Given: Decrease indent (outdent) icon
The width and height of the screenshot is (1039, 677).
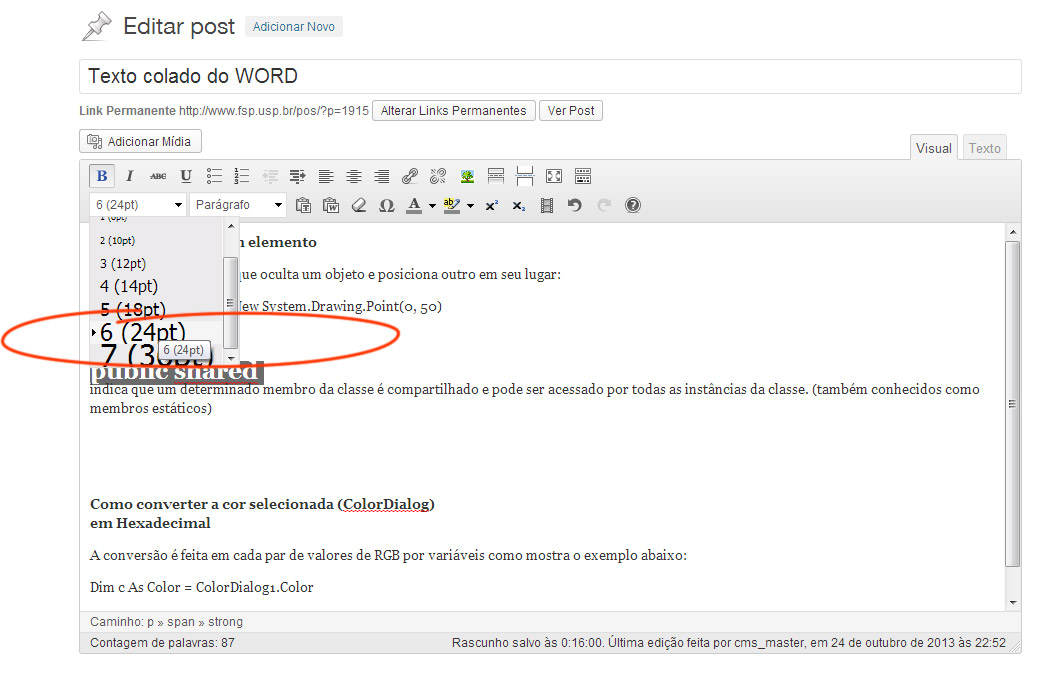Looking at the screenshot, I should (270, 176).
